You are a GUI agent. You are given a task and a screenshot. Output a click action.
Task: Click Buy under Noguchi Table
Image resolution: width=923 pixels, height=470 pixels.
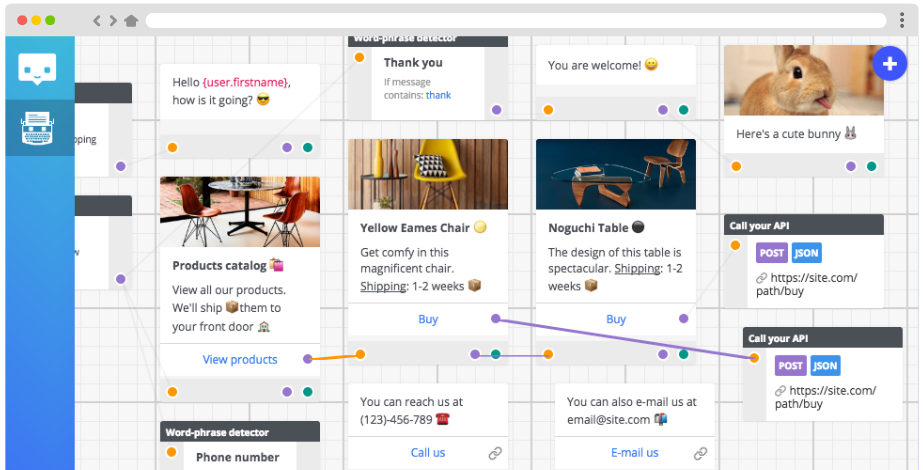tap(616, 319)
